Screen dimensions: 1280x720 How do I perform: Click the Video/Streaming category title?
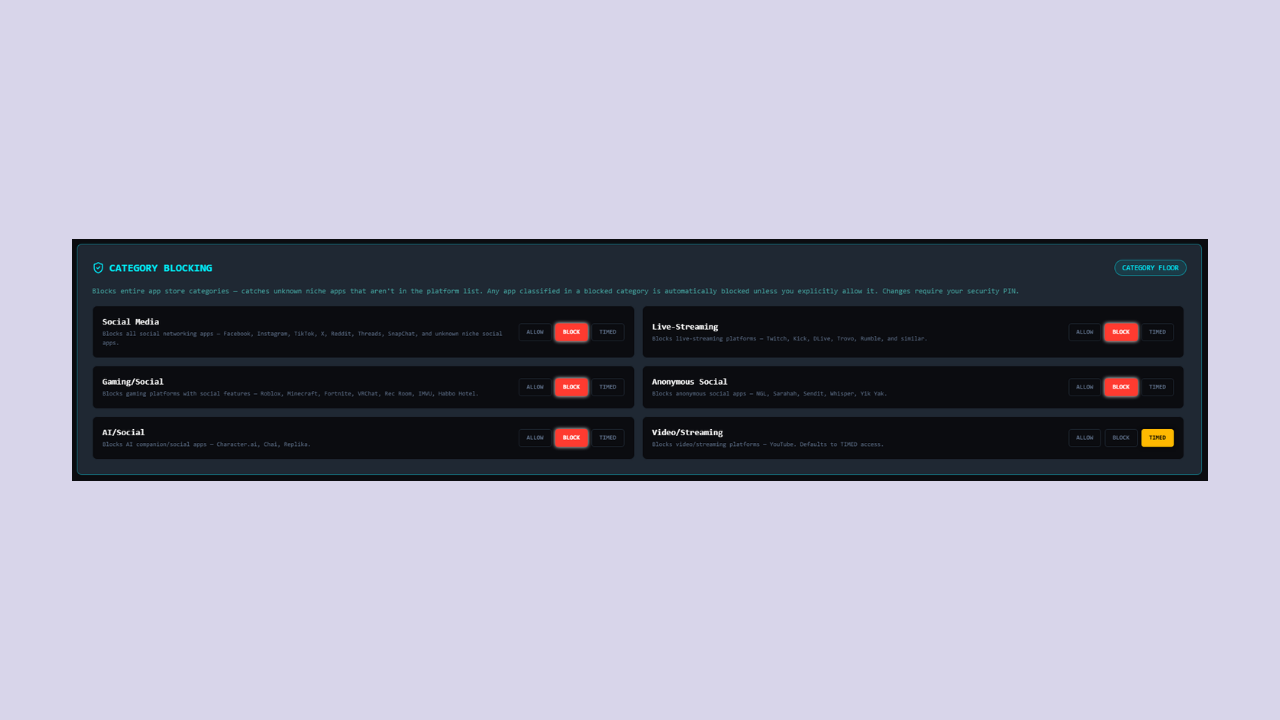[x=686, y=433]
